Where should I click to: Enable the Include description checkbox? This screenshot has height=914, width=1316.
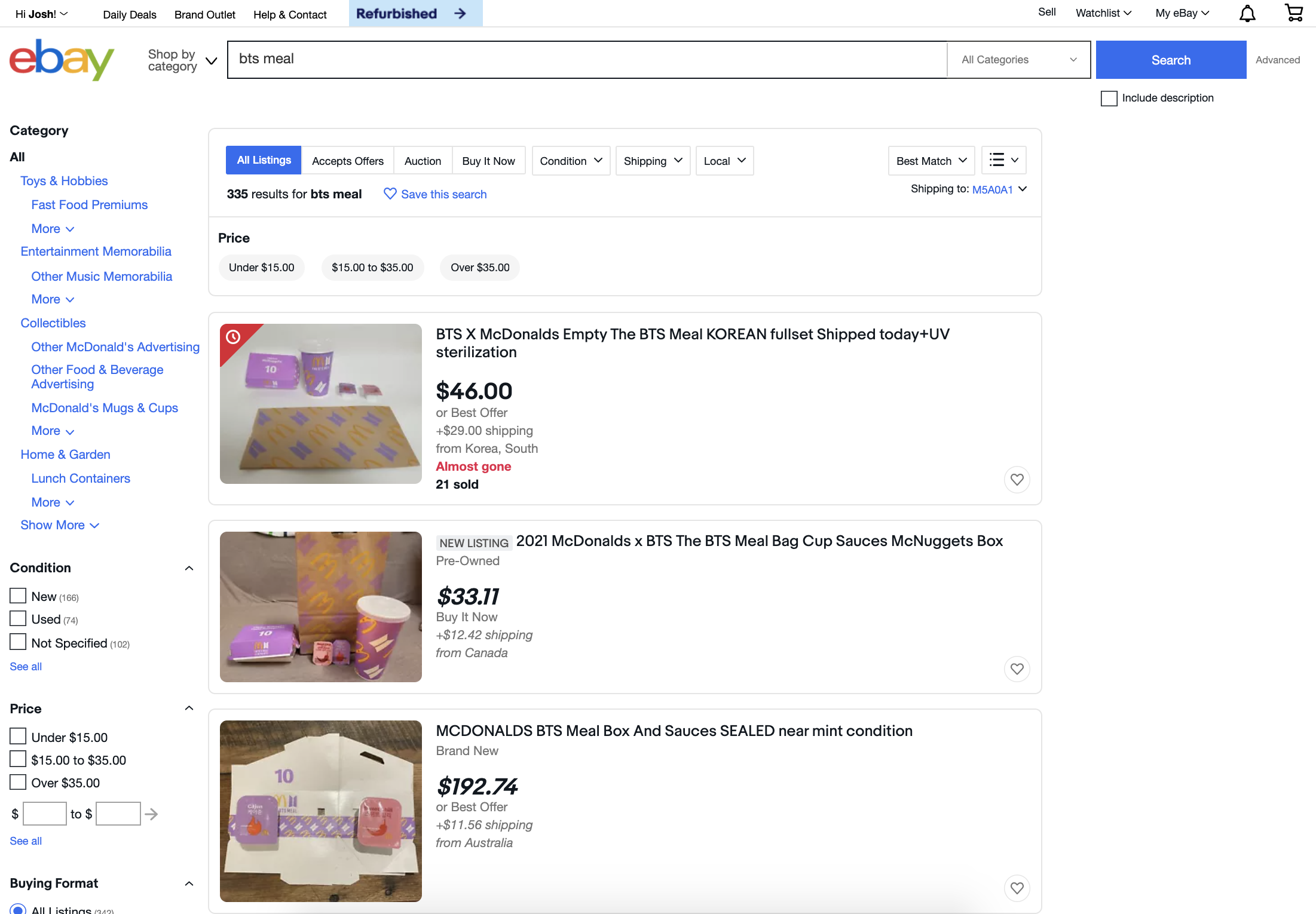pos(1109,99)
